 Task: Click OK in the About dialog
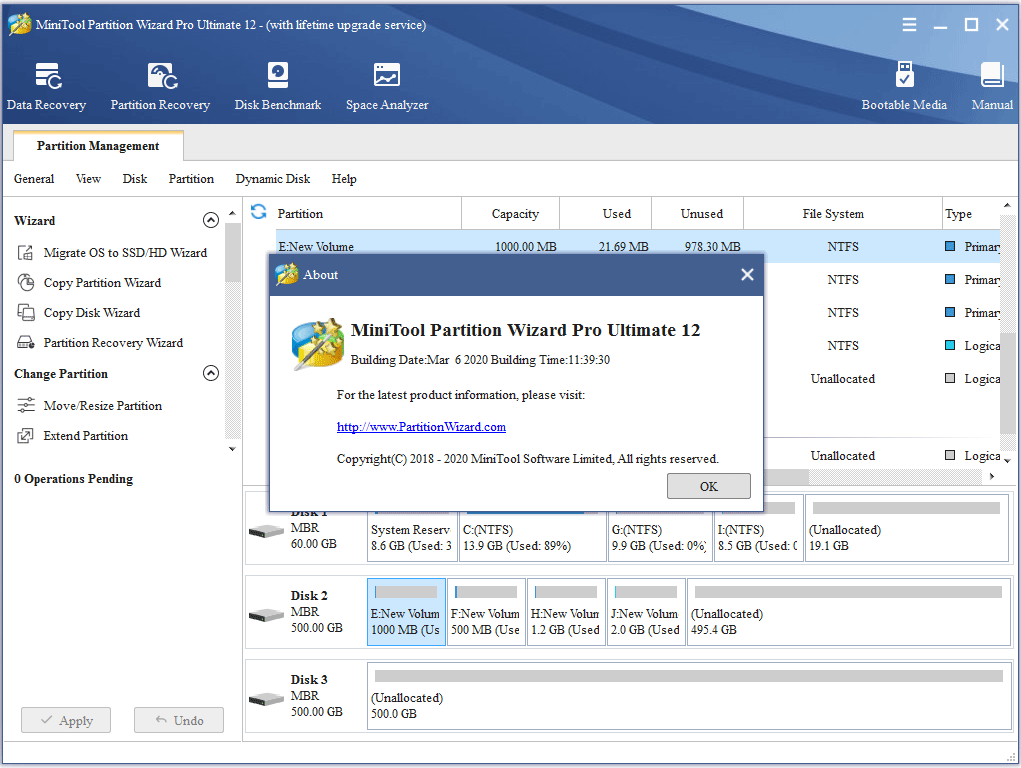click(708, 487)
